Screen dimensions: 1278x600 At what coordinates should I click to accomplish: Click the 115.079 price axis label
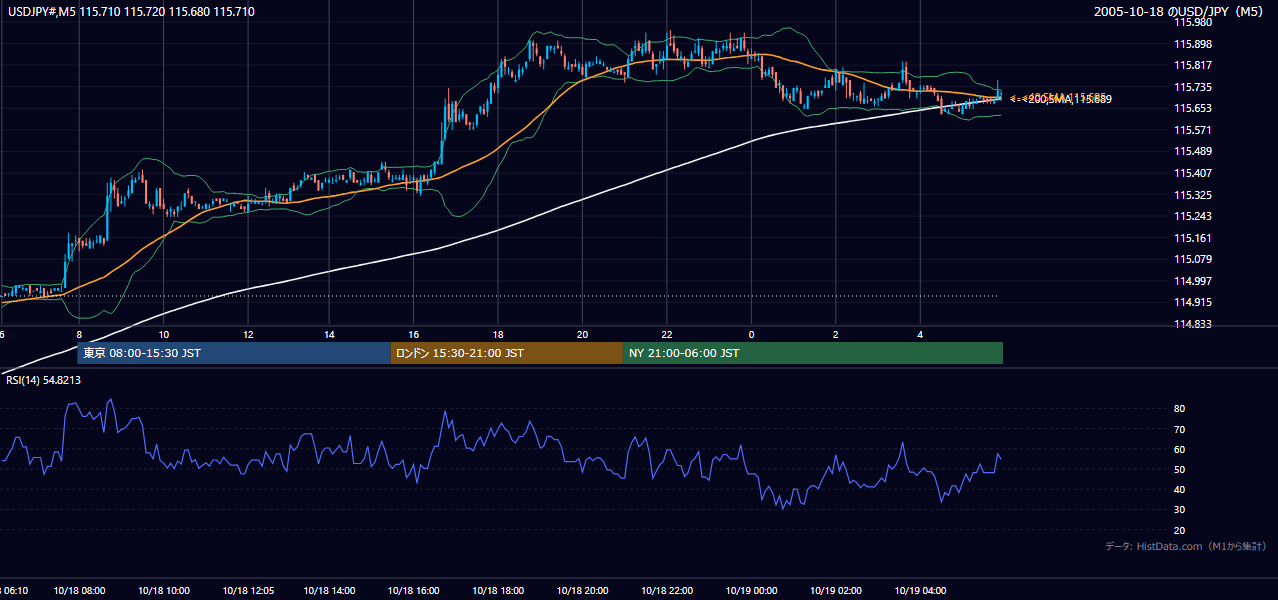(1194, 259)
